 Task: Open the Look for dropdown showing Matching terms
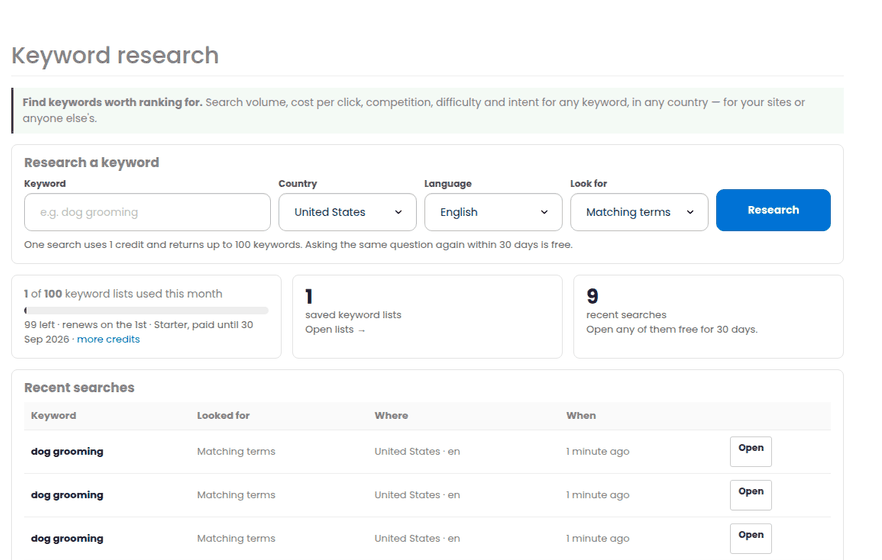click(x=639, y=212)
